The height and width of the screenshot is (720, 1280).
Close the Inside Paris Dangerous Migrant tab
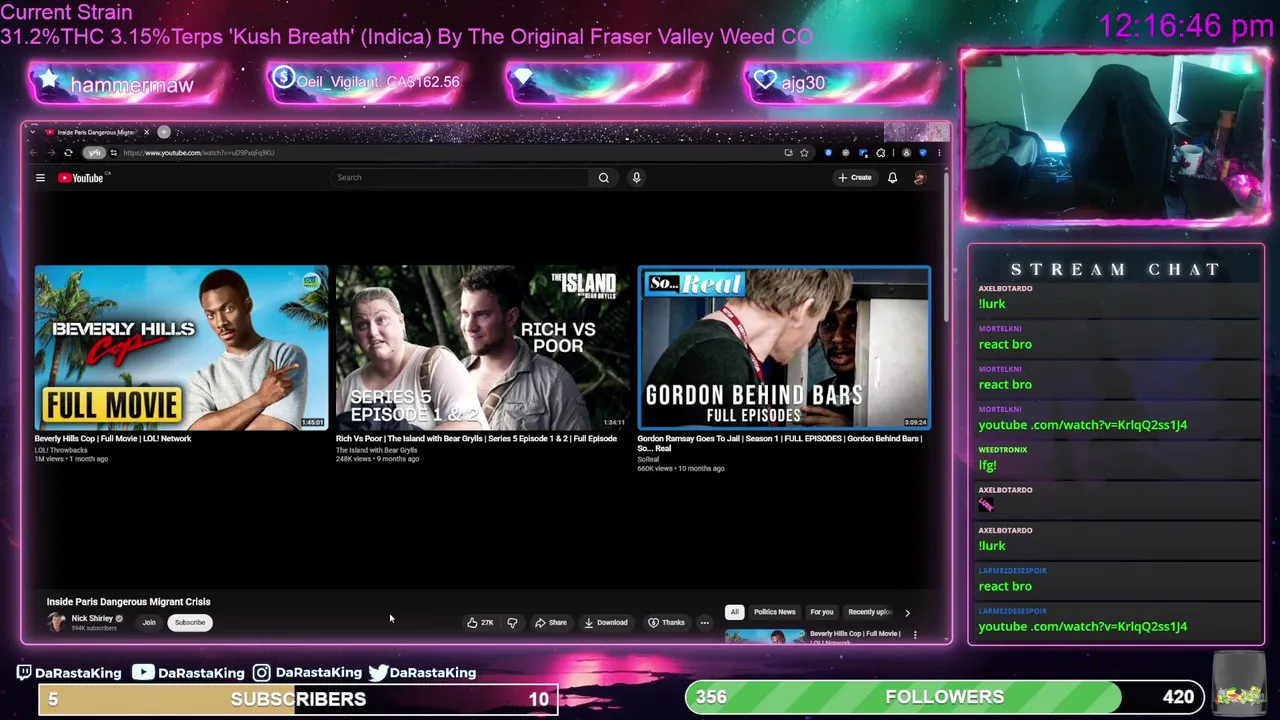pyautogui.click(x=146, y=132)
